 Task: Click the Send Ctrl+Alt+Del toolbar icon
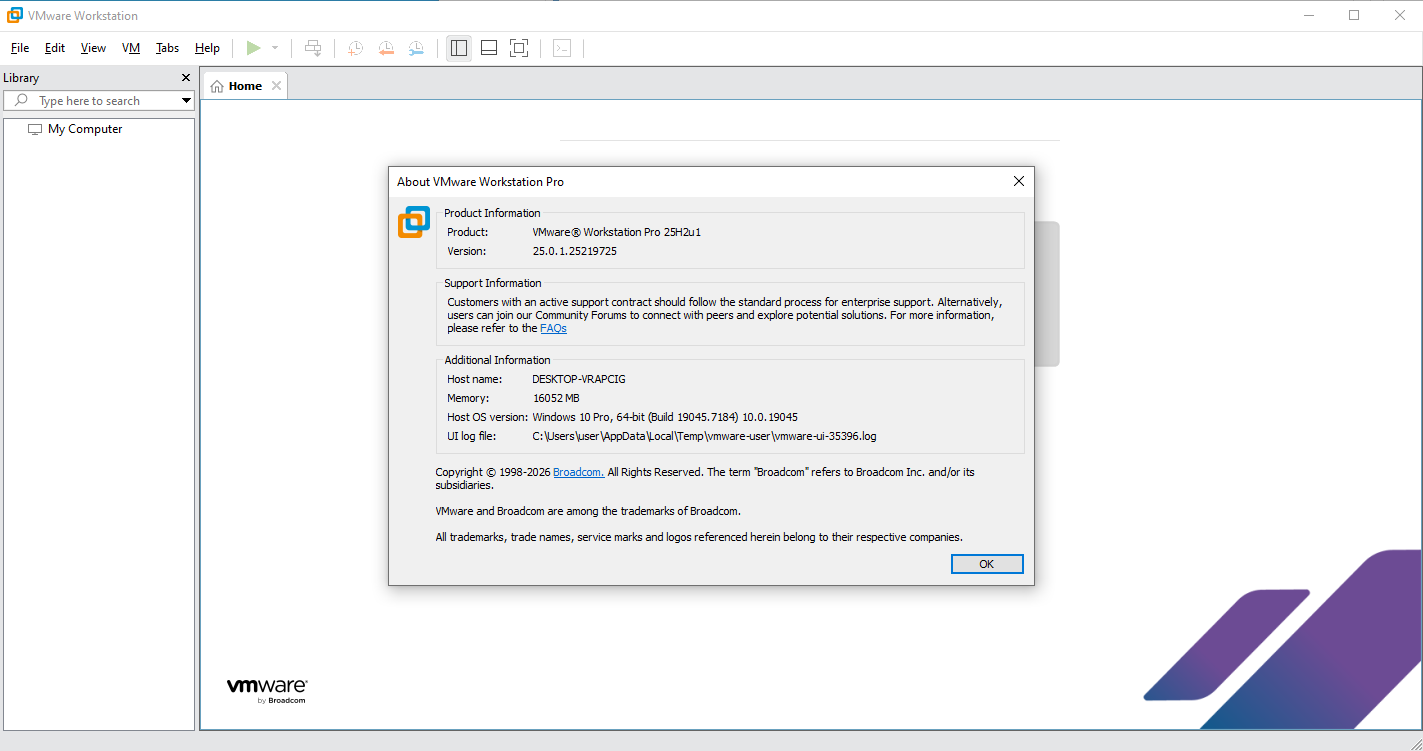[x=313, y=48]
